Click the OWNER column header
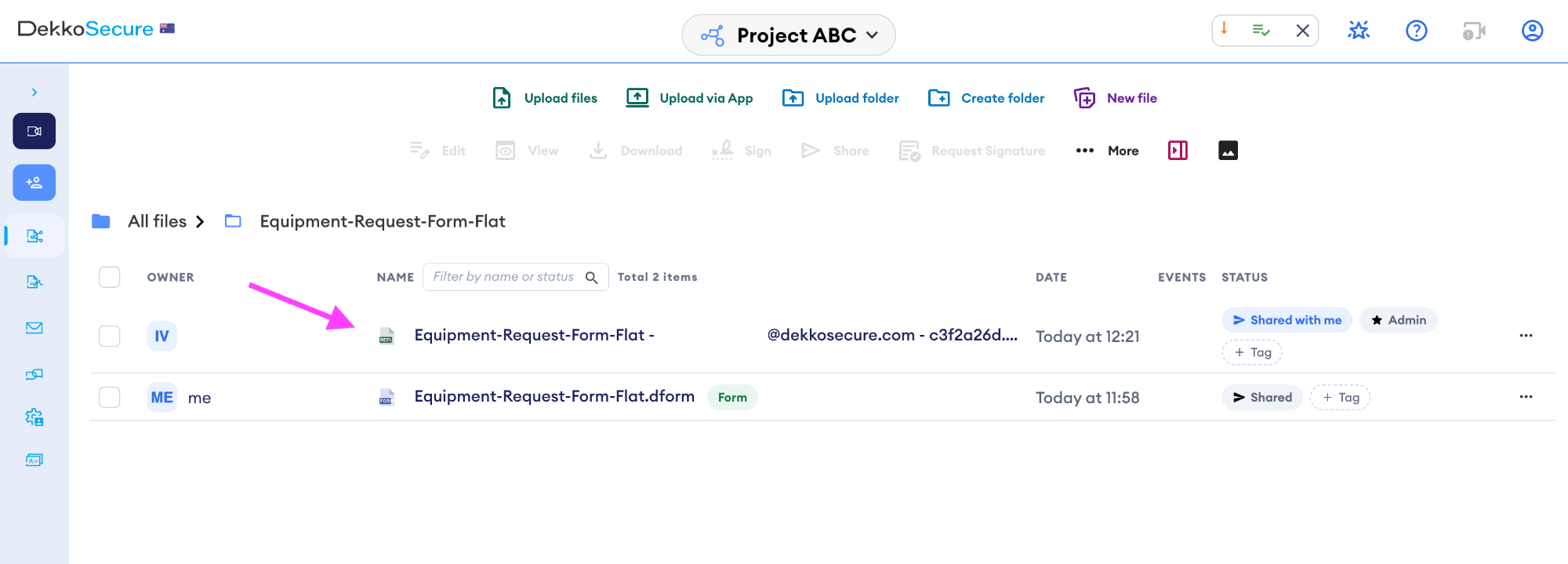 tap(170, 277)
